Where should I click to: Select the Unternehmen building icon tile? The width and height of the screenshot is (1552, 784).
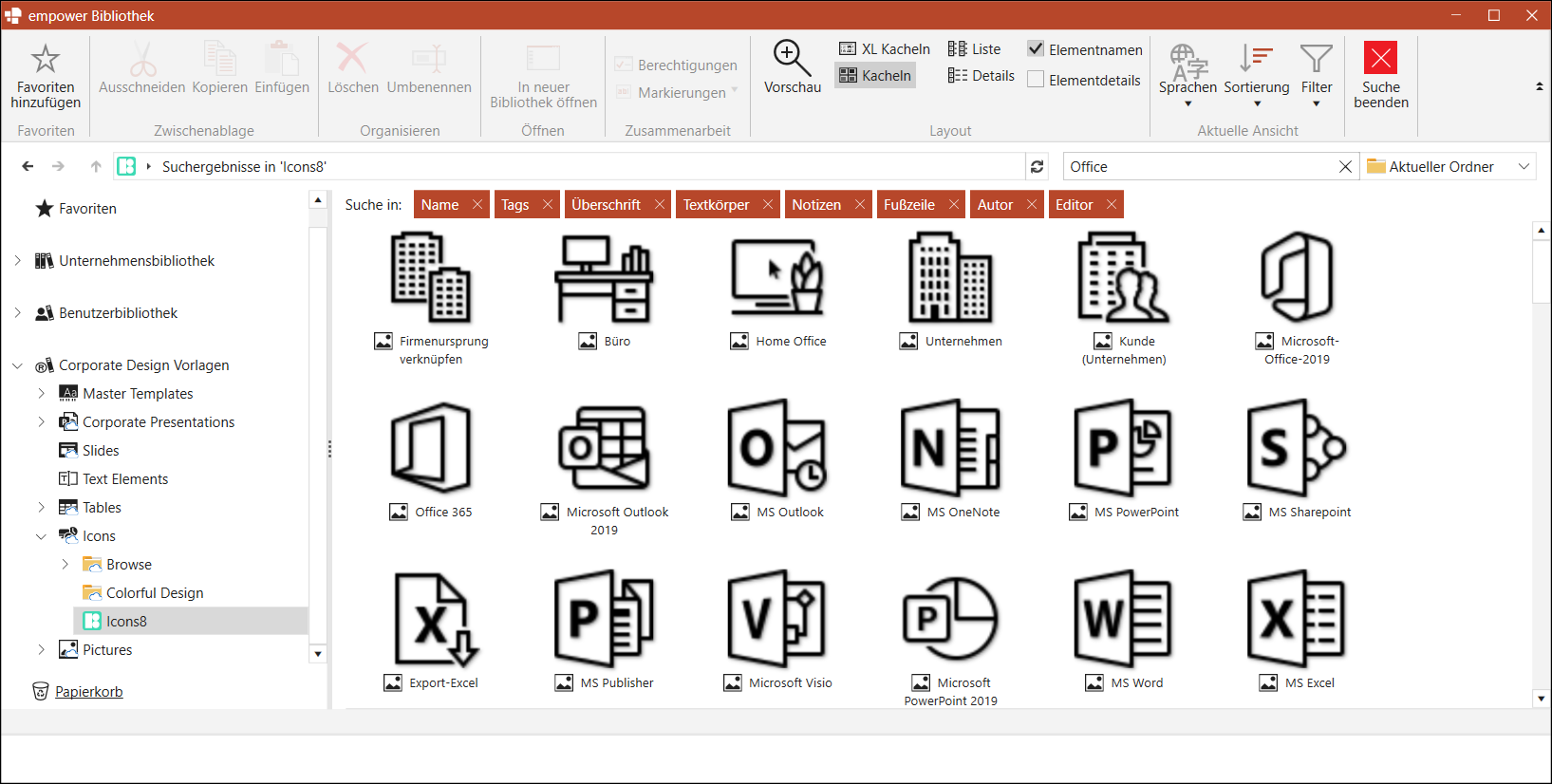950,290
